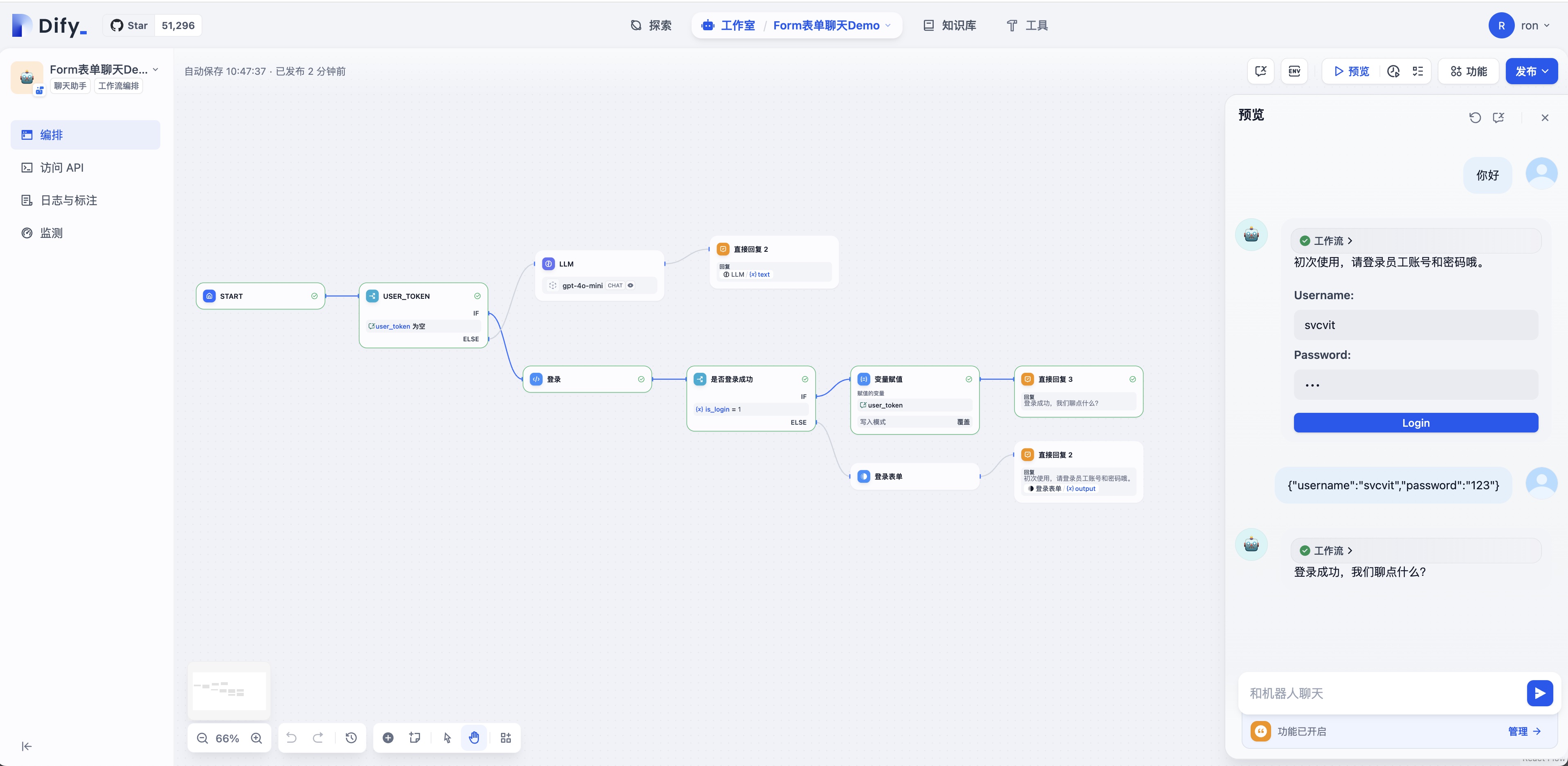Restart the preview conversation with the refresh icon
This screenshot has height=766, width=1568.
click(1475, 117)
